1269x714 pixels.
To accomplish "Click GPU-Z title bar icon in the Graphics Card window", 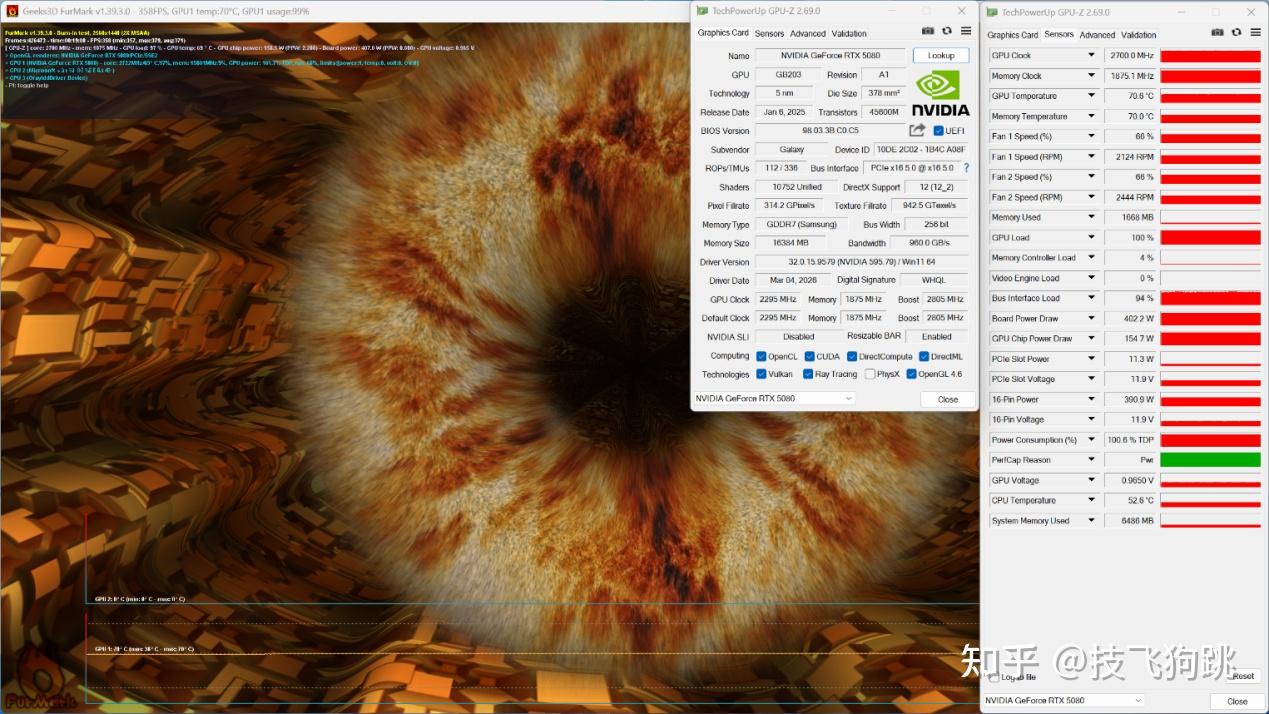I will click(702, 10).
